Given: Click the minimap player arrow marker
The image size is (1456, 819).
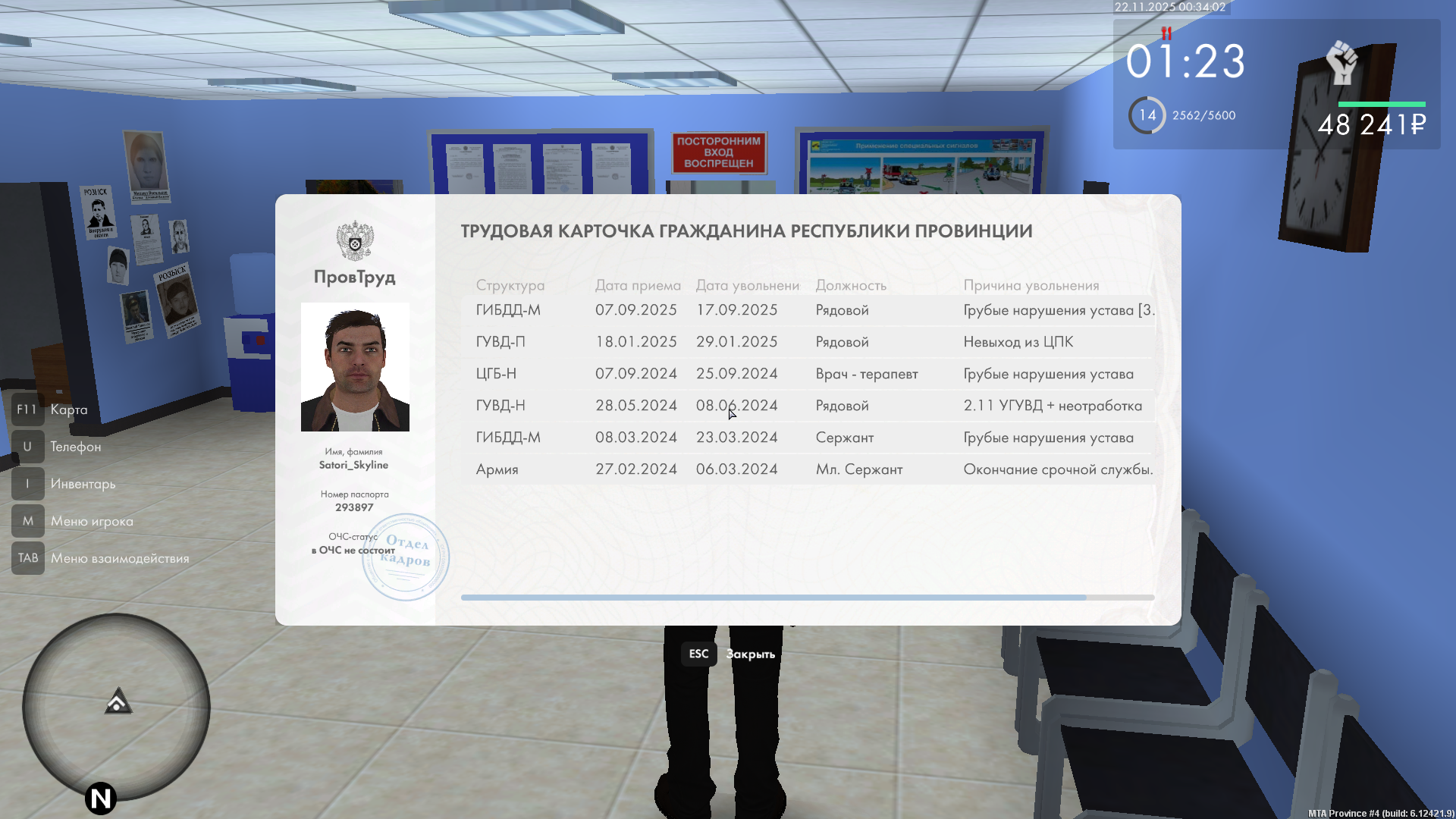Looking at the screenshot, I should click(118, 701).
